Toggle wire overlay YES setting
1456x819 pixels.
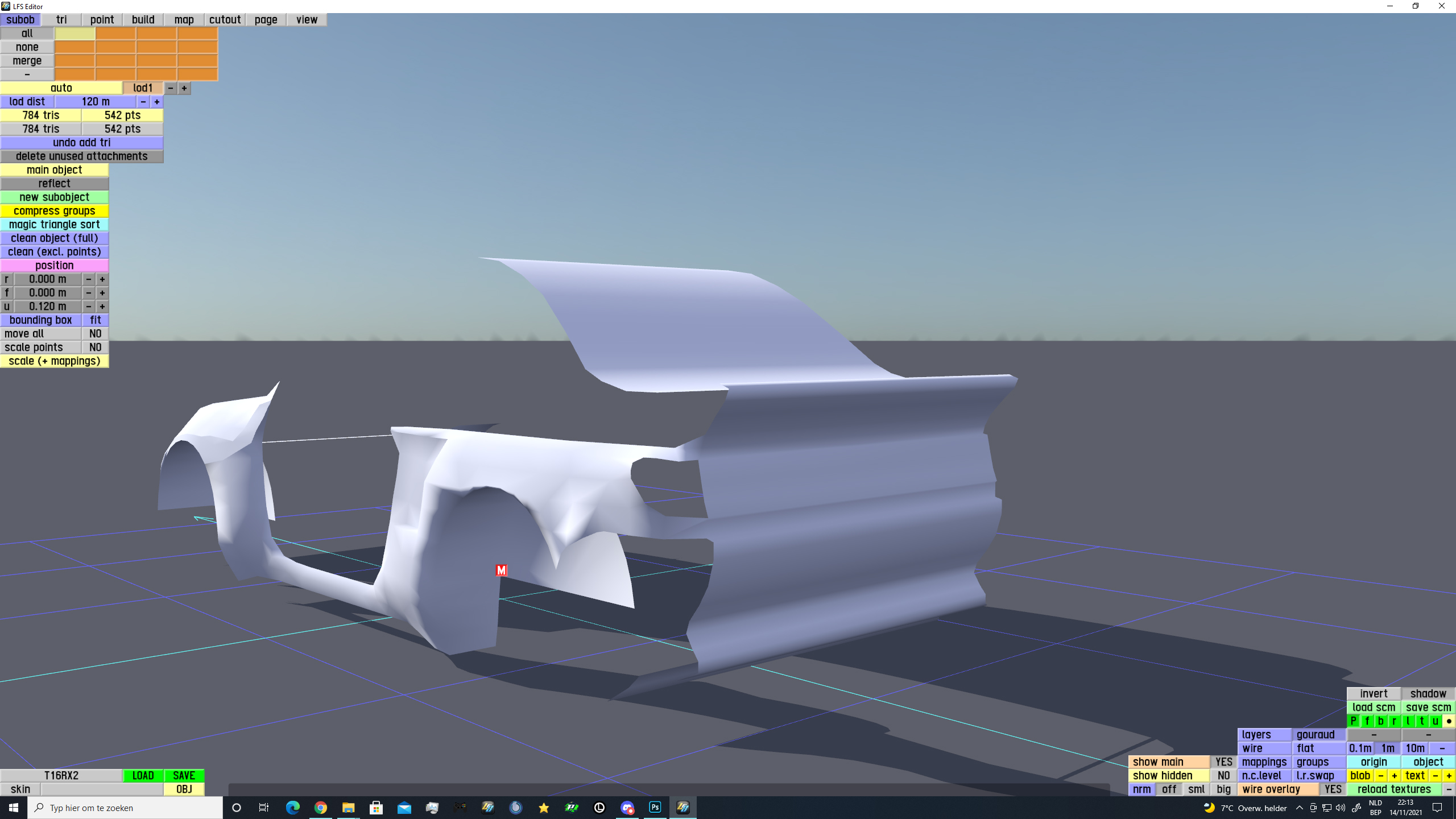tap(1333, 789)
